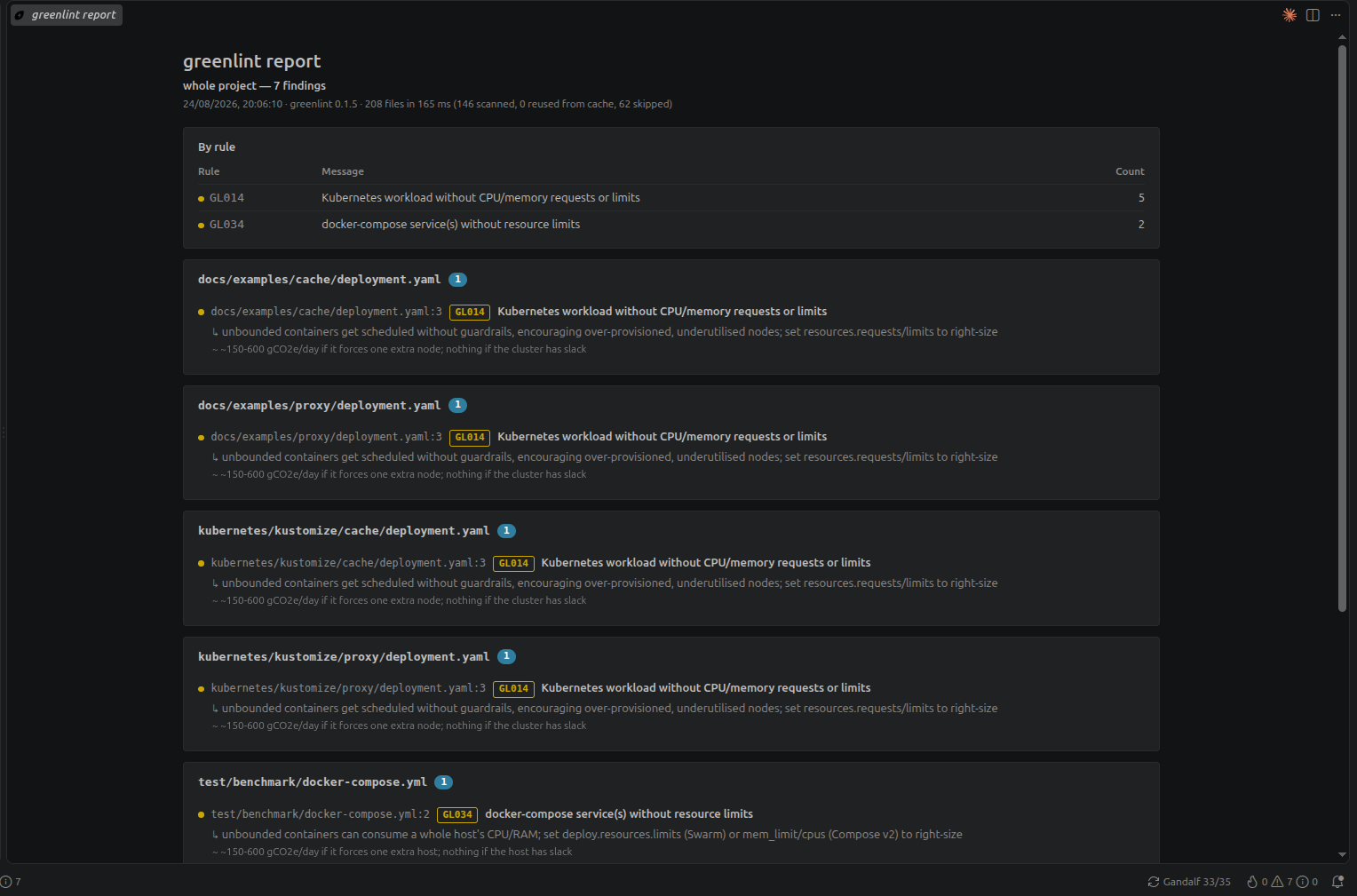Screen dimensions: 1357x896
Task: Click the kubernetes/kustomize/cache/deployment.yaml section heading
Action: [x=344, y=531]
